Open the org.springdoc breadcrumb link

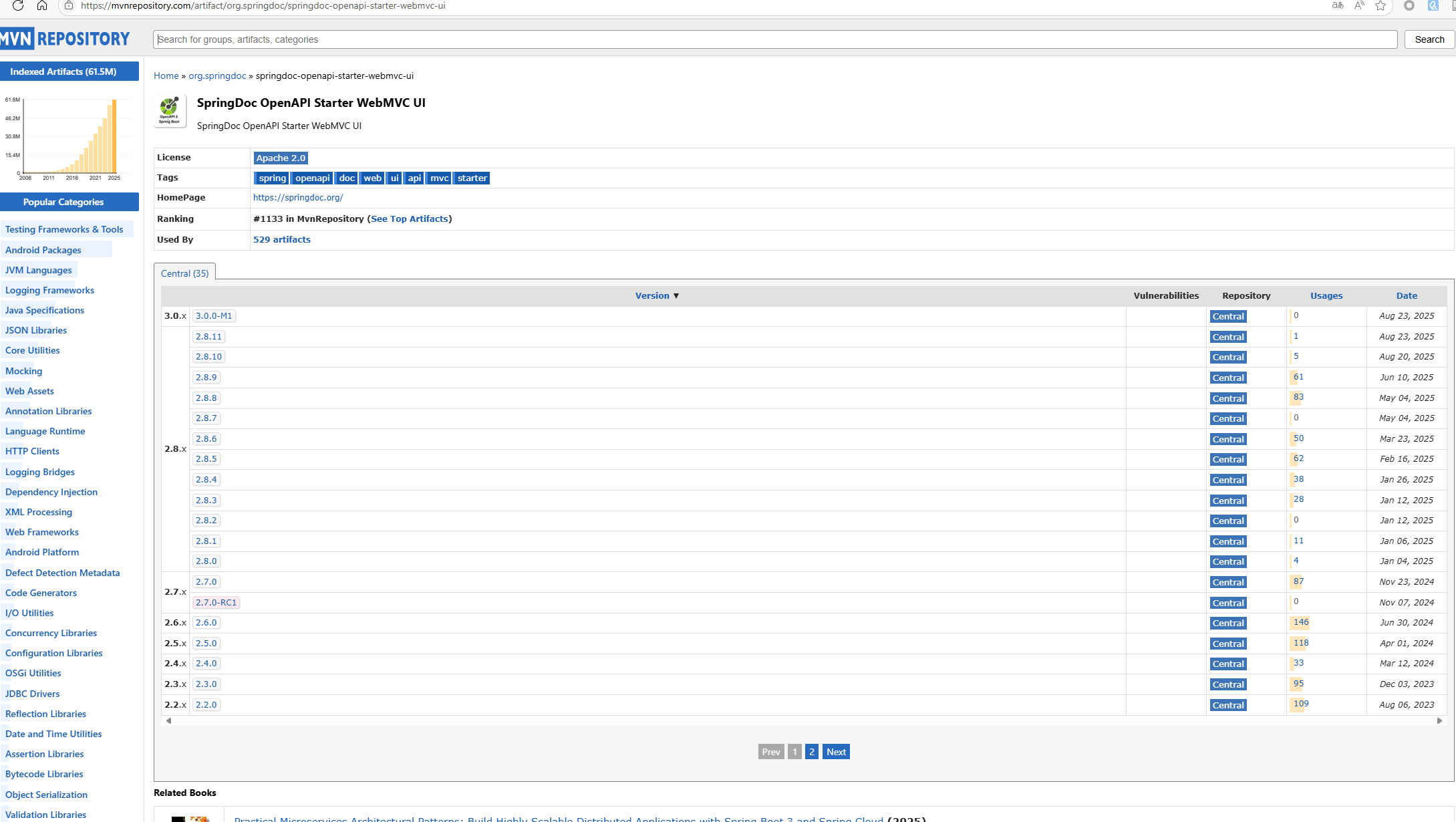(217, 76)
